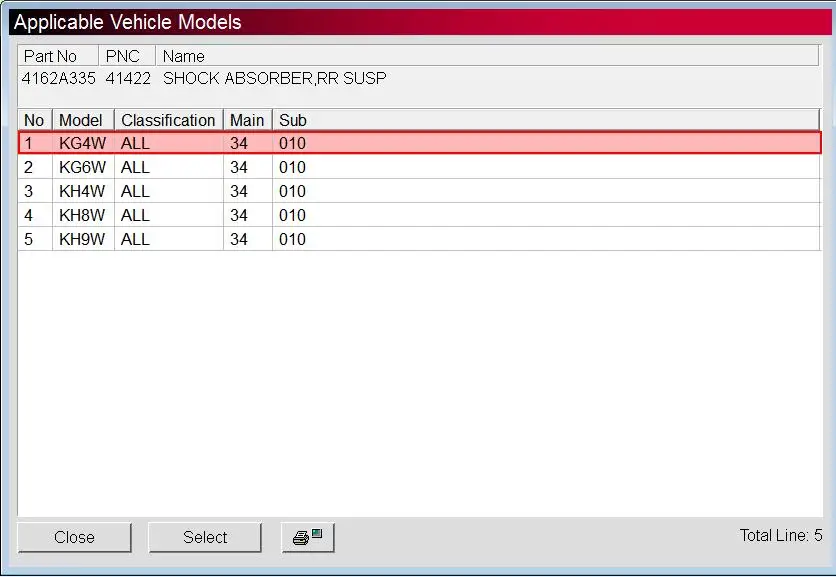
Task: Choose the KG6W model row
Action: [420, 167]
